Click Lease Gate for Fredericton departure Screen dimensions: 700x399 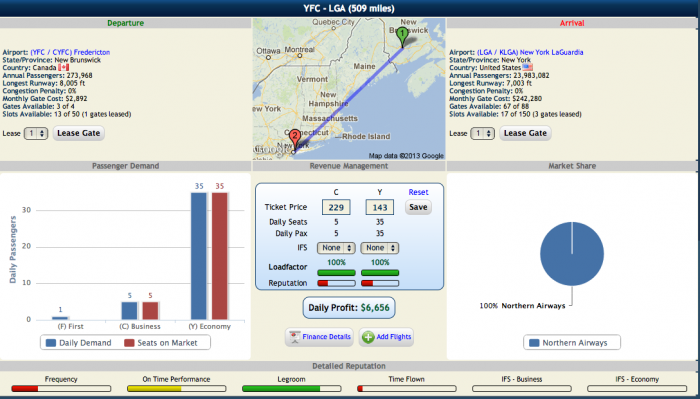click(x=79, y=133)
